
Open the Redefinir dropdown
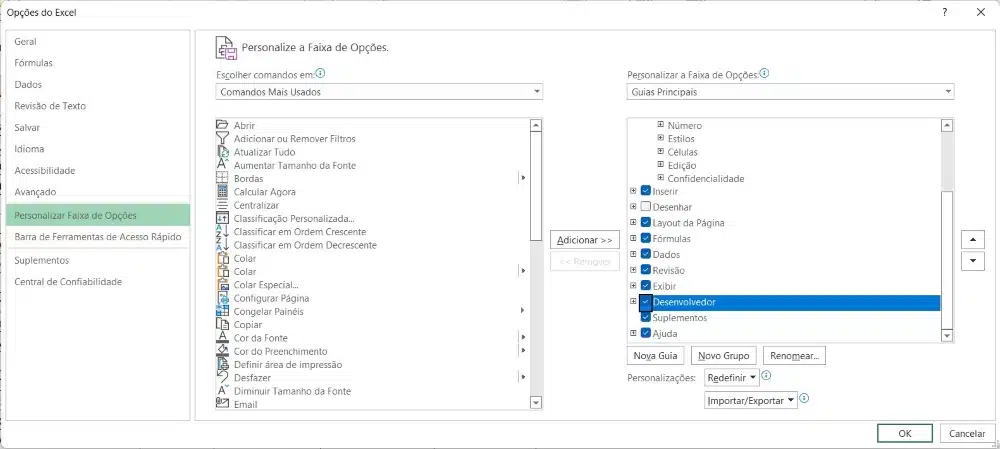[732, 378]
